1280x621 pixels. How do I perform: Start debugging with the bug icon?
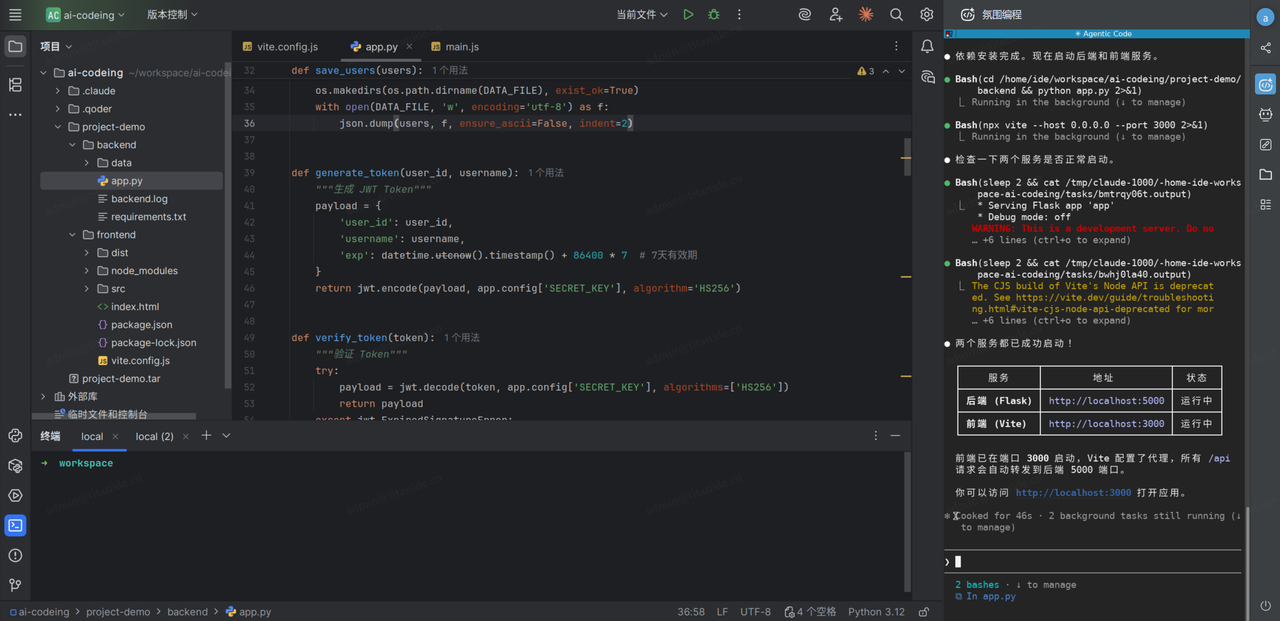[x=714, y=15]
